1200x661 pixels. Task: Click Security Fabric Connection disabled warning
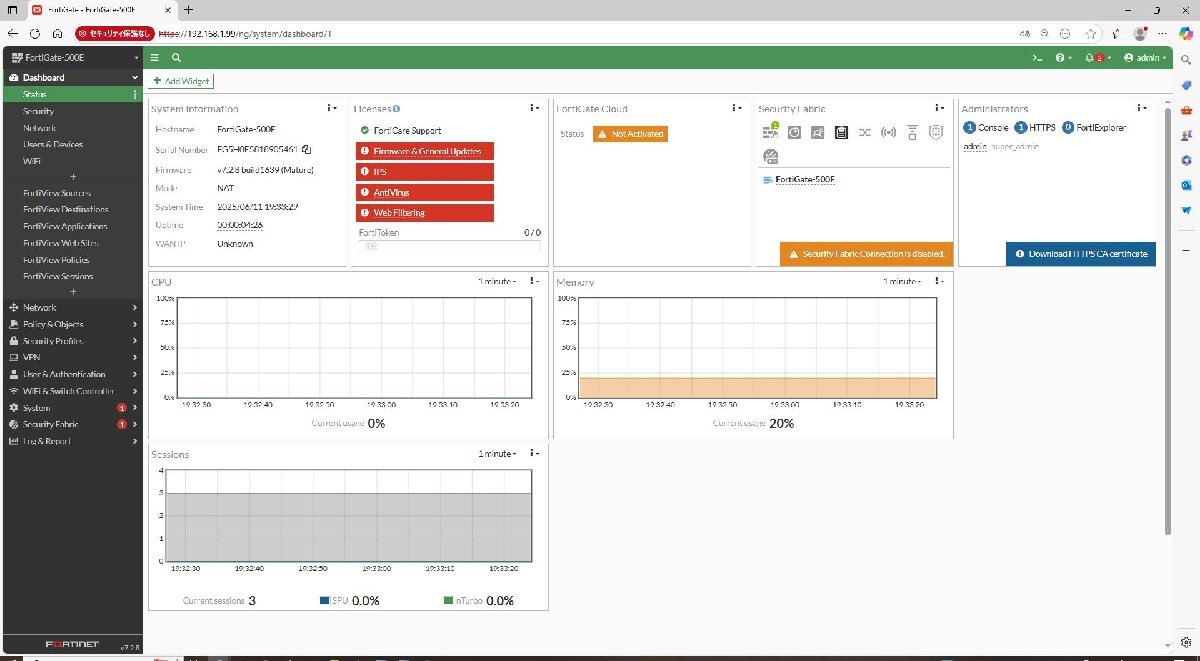click(x=867, y=254)
